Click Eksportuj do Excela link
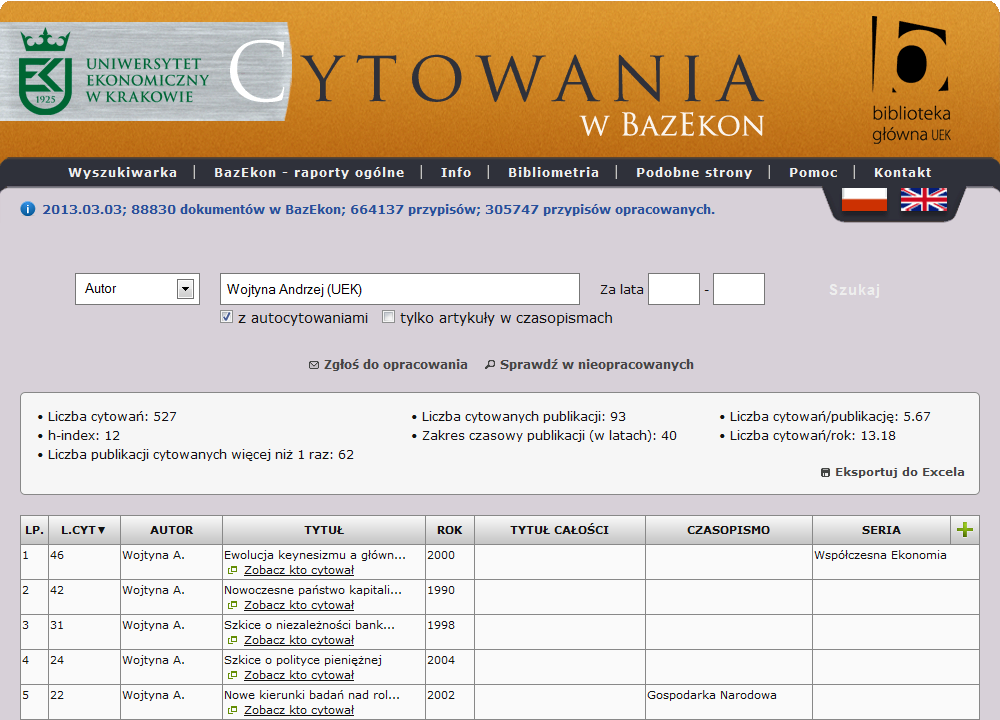This screenshot has width=1000, height=720. (900, 472)
